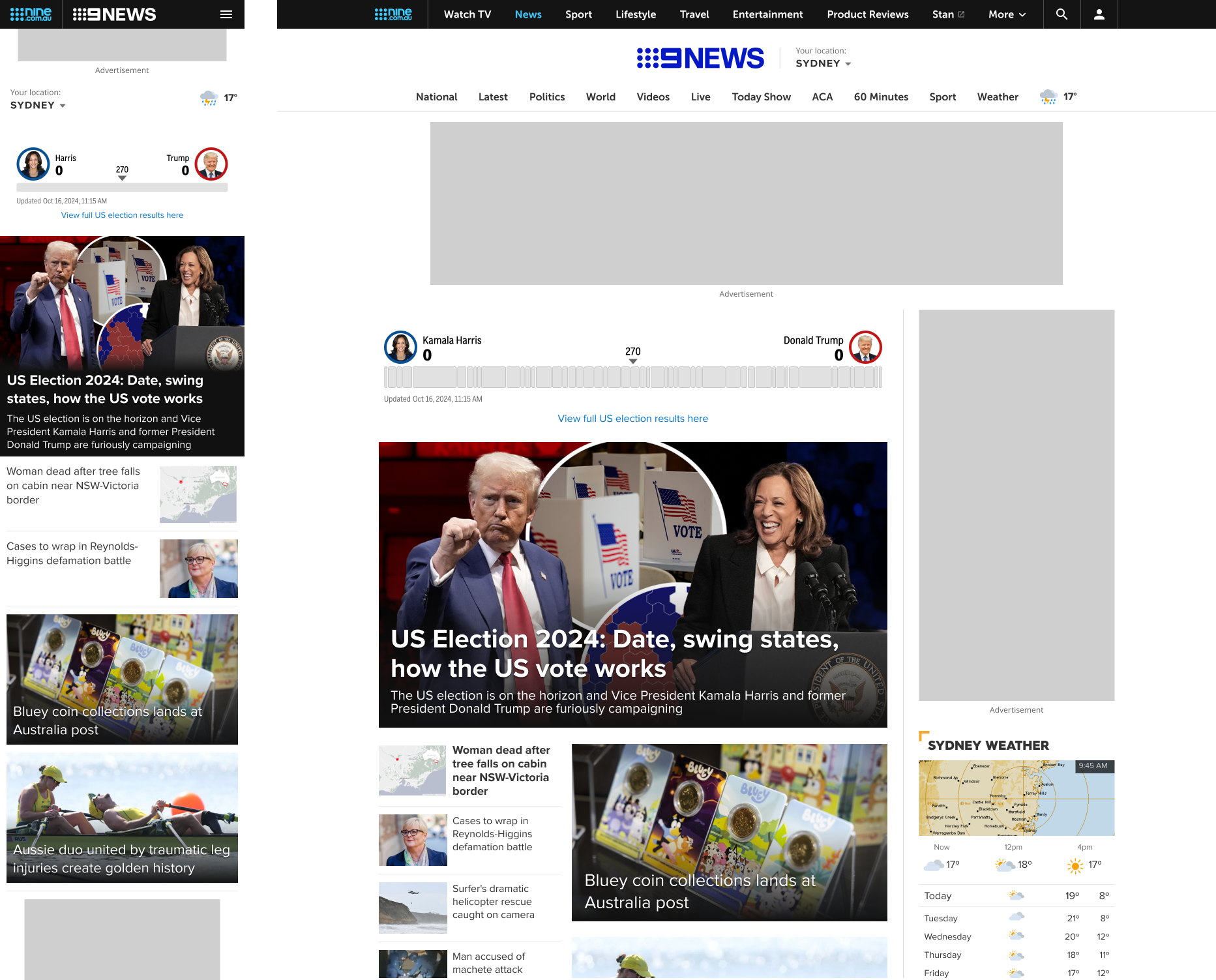Open the ACA tab
This screenshot has width=1216, height=980.
pos(822,97)
